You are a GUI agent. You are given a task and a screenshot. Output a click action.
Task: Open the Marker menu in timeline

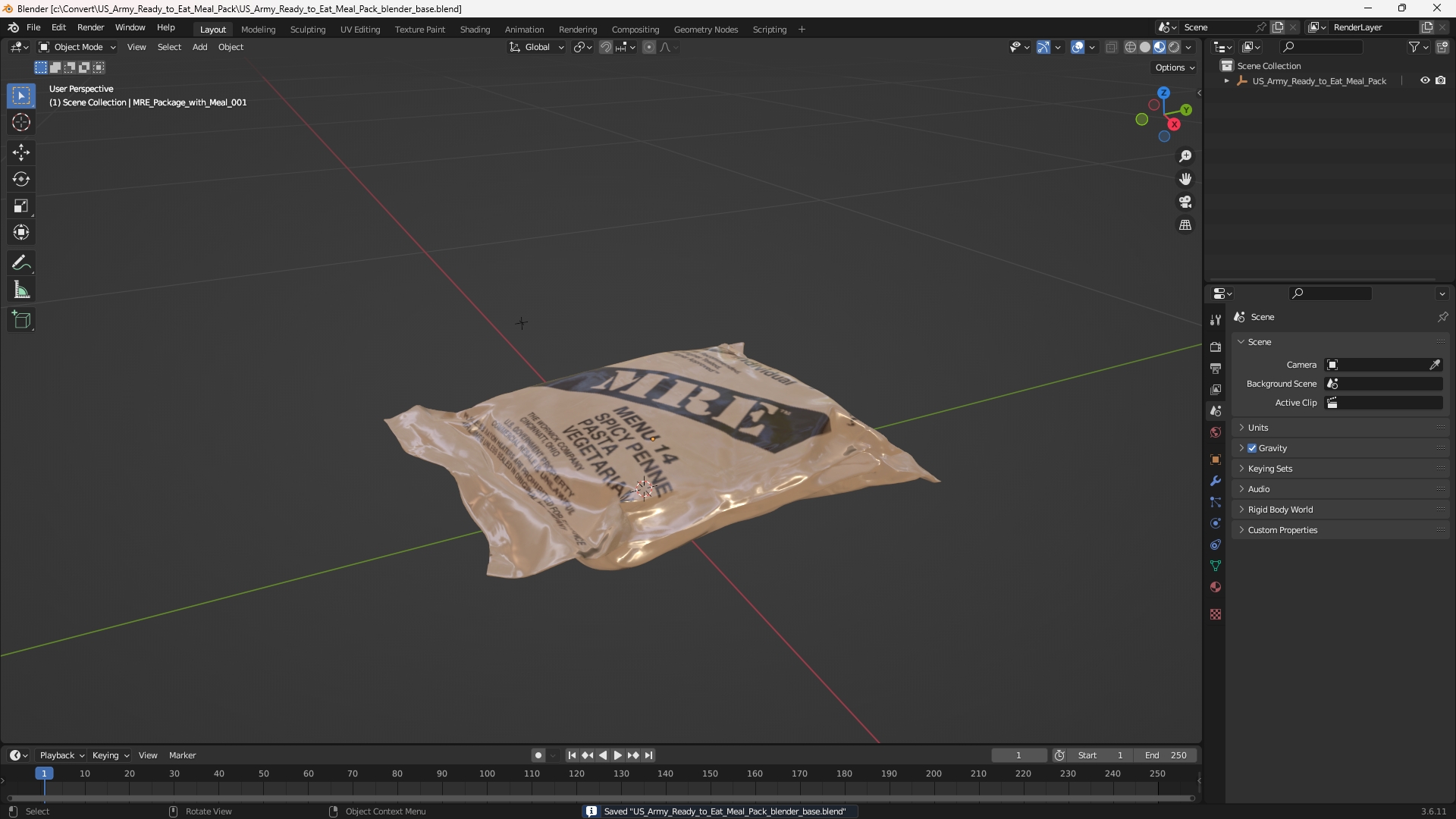click(x=182, y=755)
